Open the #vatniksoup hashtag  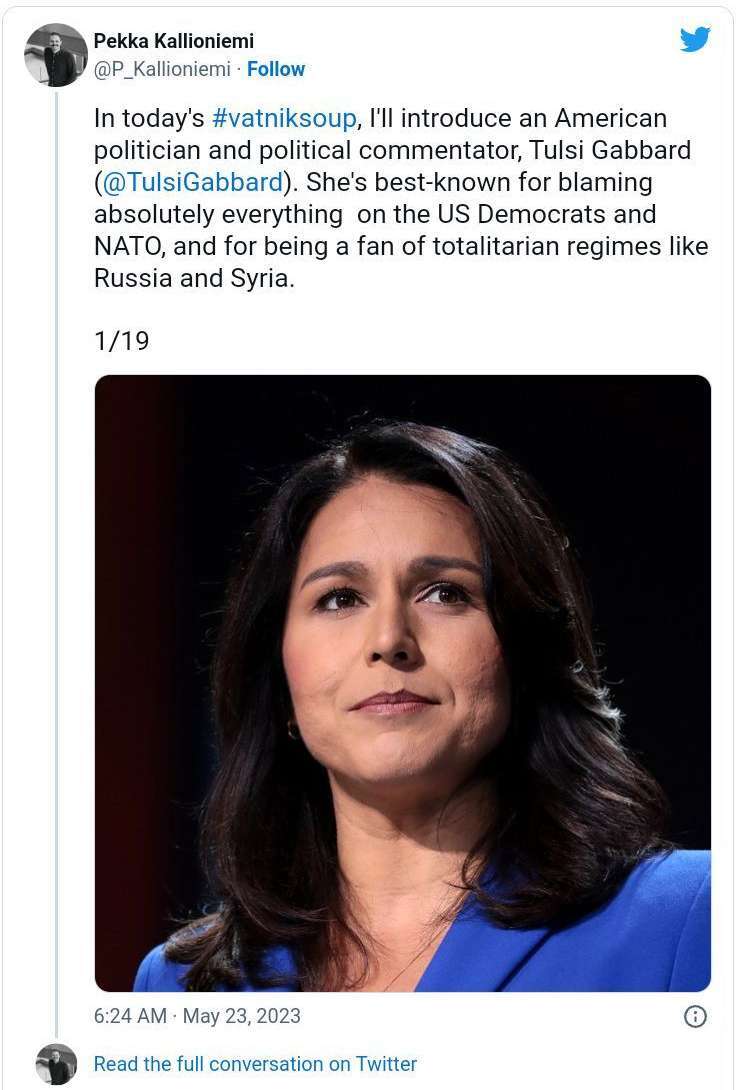click(x=284, y=118)
